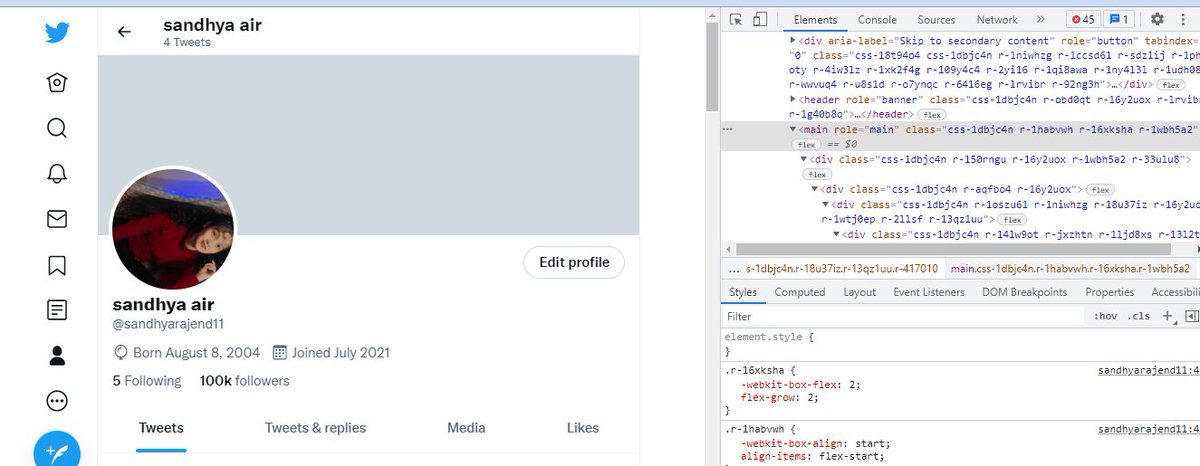Click the 1 issue message badge
Image resolution: width=1200 pixels, height=466 pixels.
1120,19
